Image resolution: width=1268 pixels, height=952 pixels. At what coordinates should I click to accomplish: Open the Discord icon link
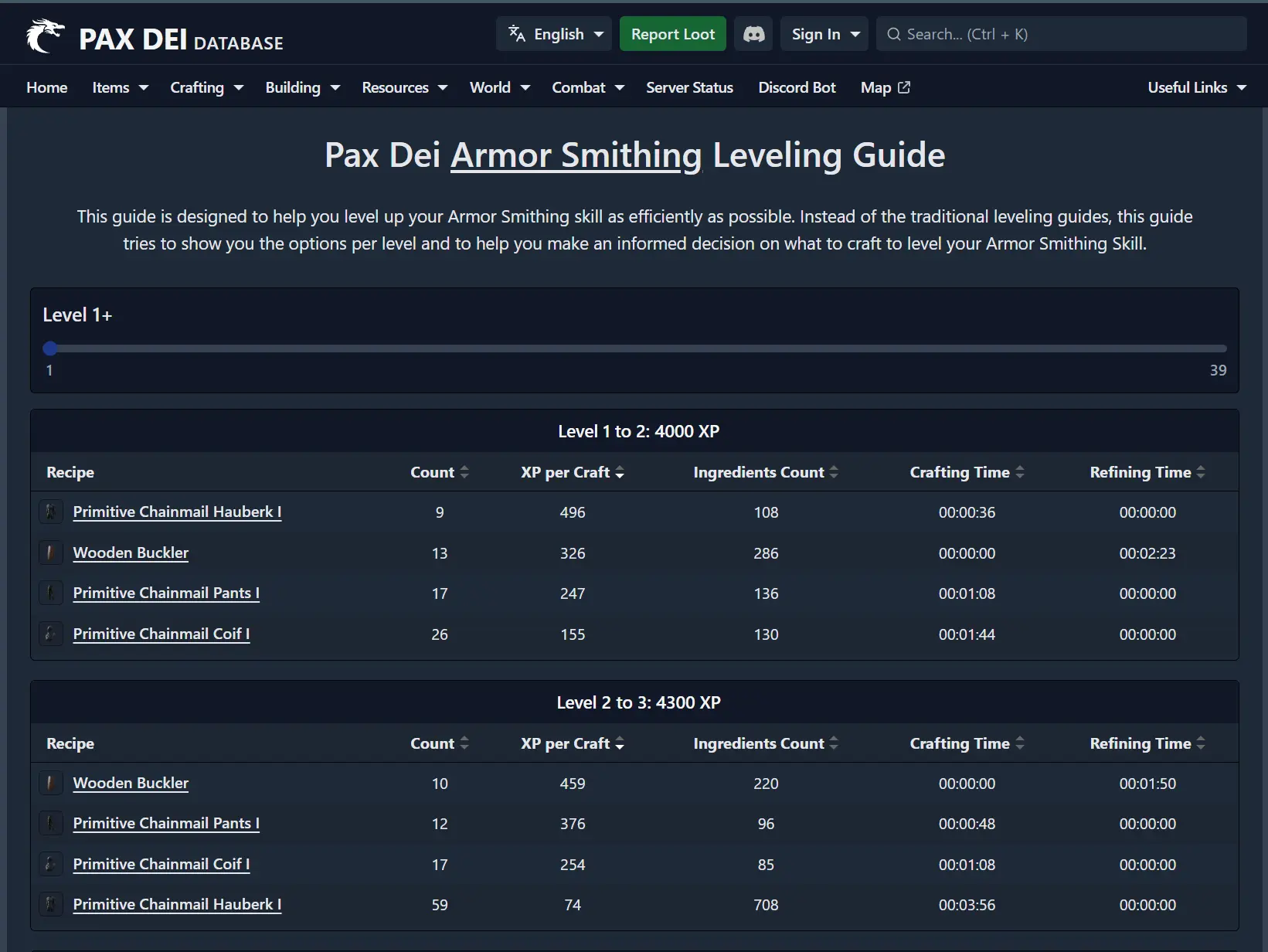point(753,34)
